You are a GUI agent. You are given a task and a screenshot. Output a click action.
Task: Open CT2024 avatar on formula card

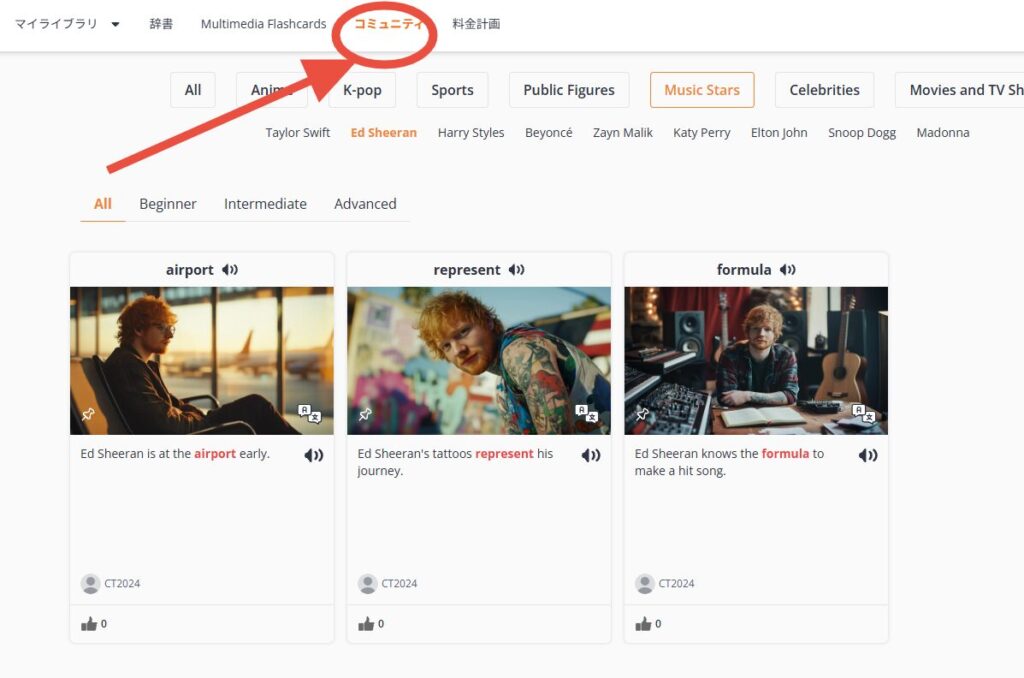point(645,583)
